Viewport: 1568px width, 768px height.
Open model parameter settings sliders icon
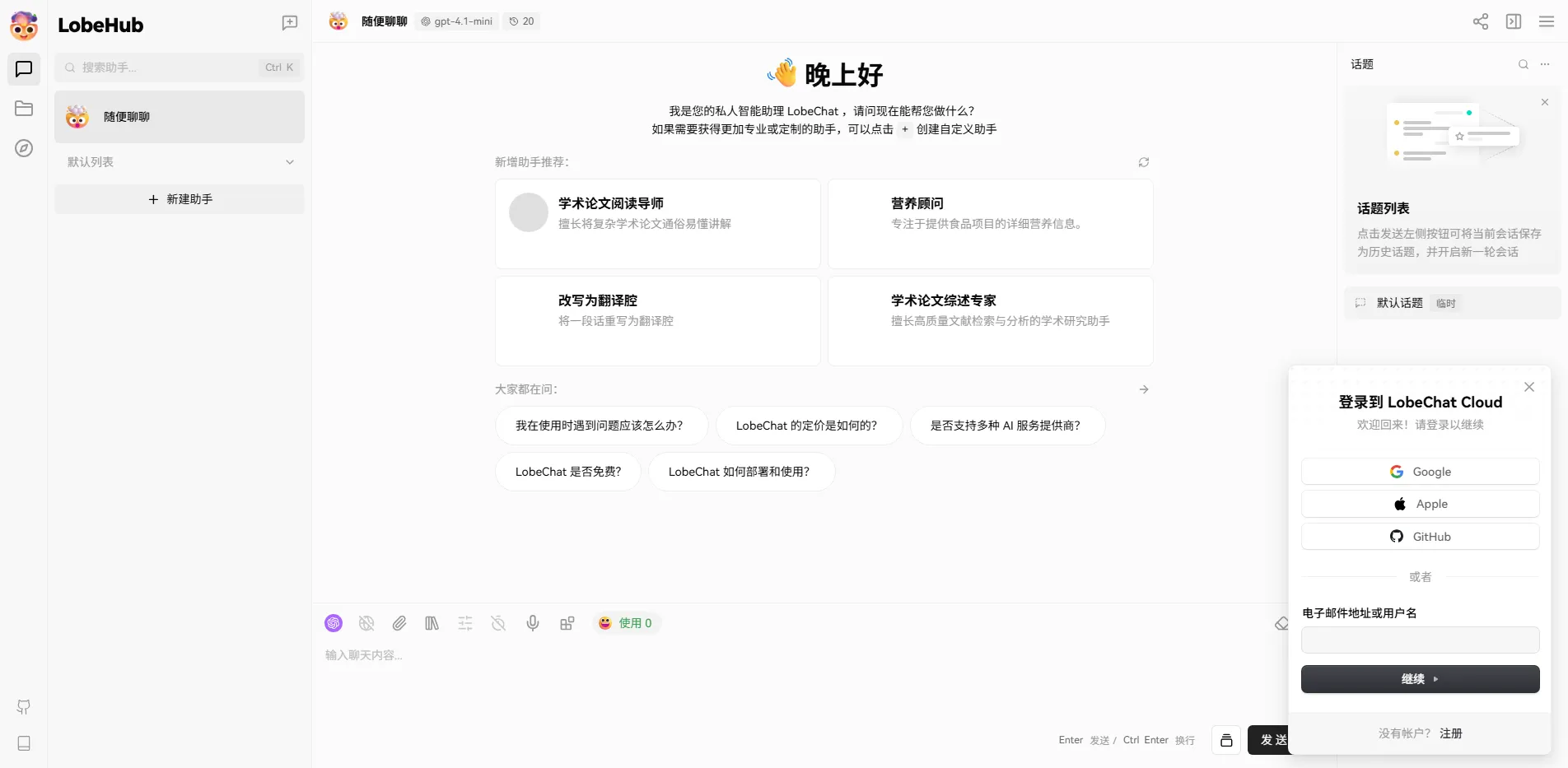point(465,623)
